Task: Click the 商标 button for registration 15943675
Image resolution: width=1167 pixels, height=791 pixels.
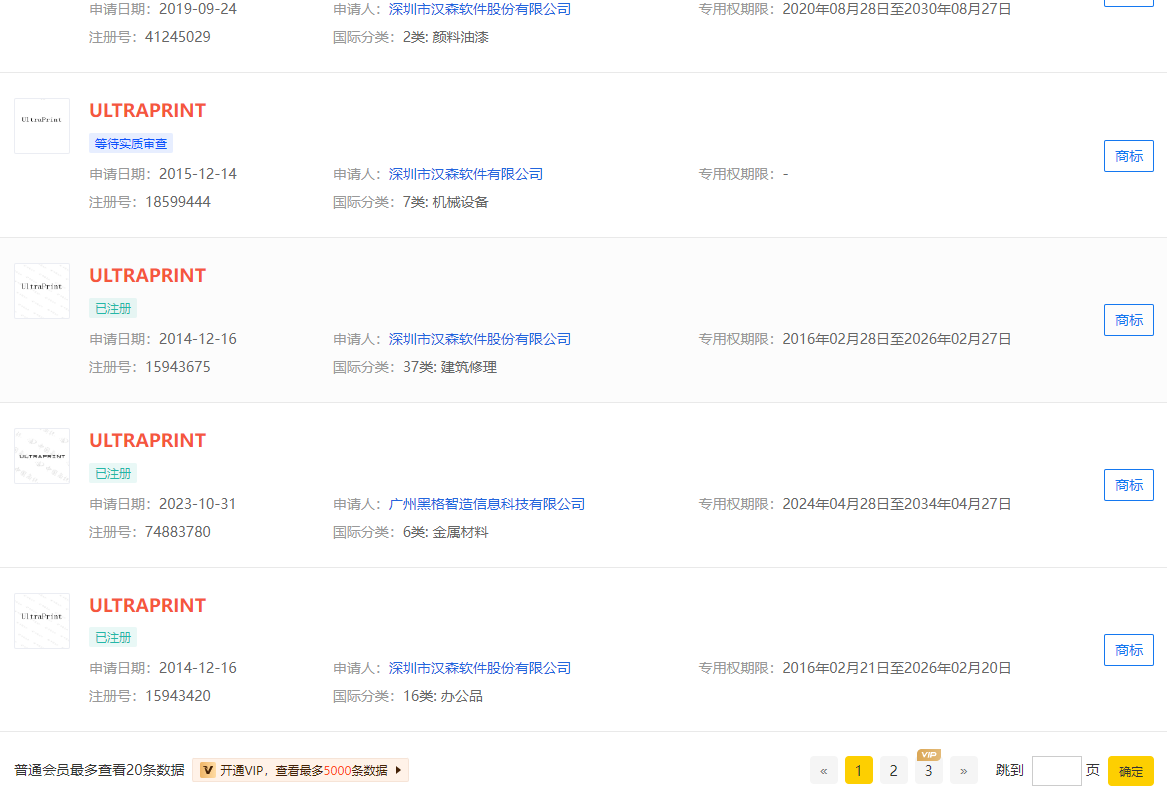Action: point(1128,320)
